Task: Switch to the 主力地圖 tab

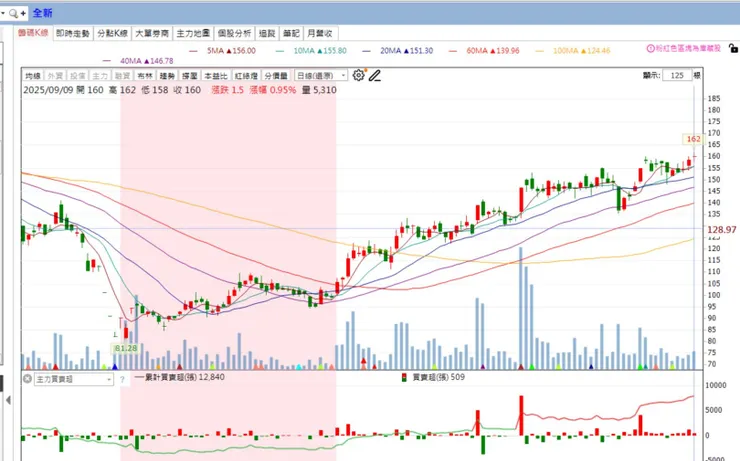Action: (x=193, y=34)
